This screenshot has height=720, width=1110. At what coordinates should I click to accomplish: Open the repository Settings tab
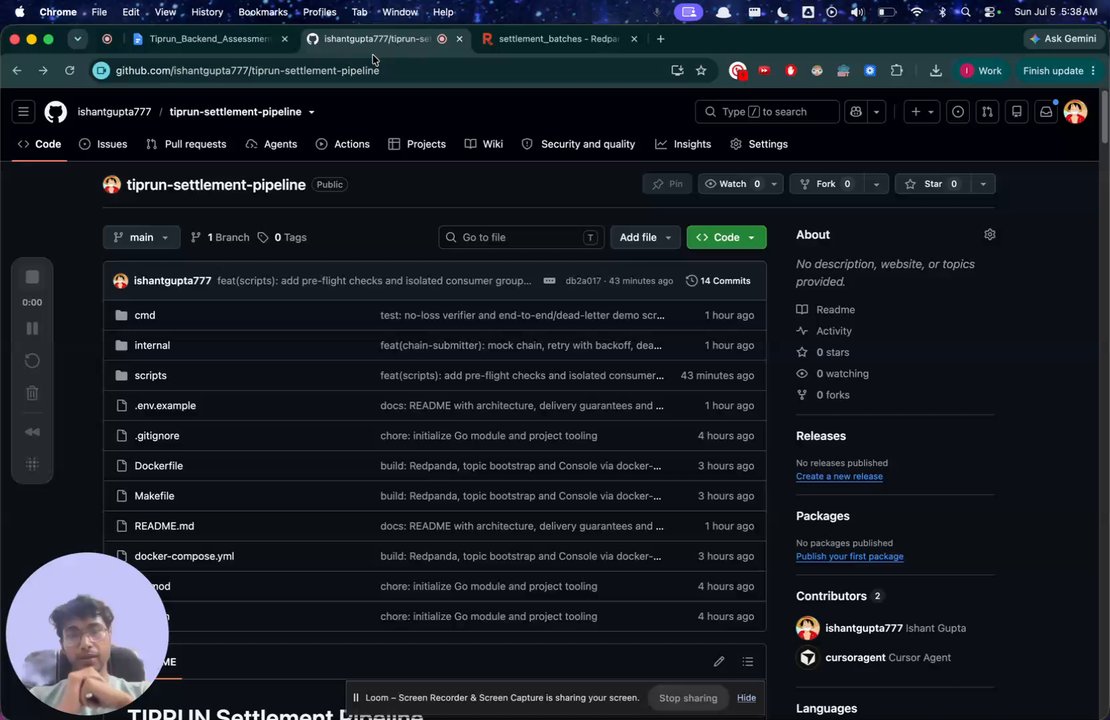[759, 144]
